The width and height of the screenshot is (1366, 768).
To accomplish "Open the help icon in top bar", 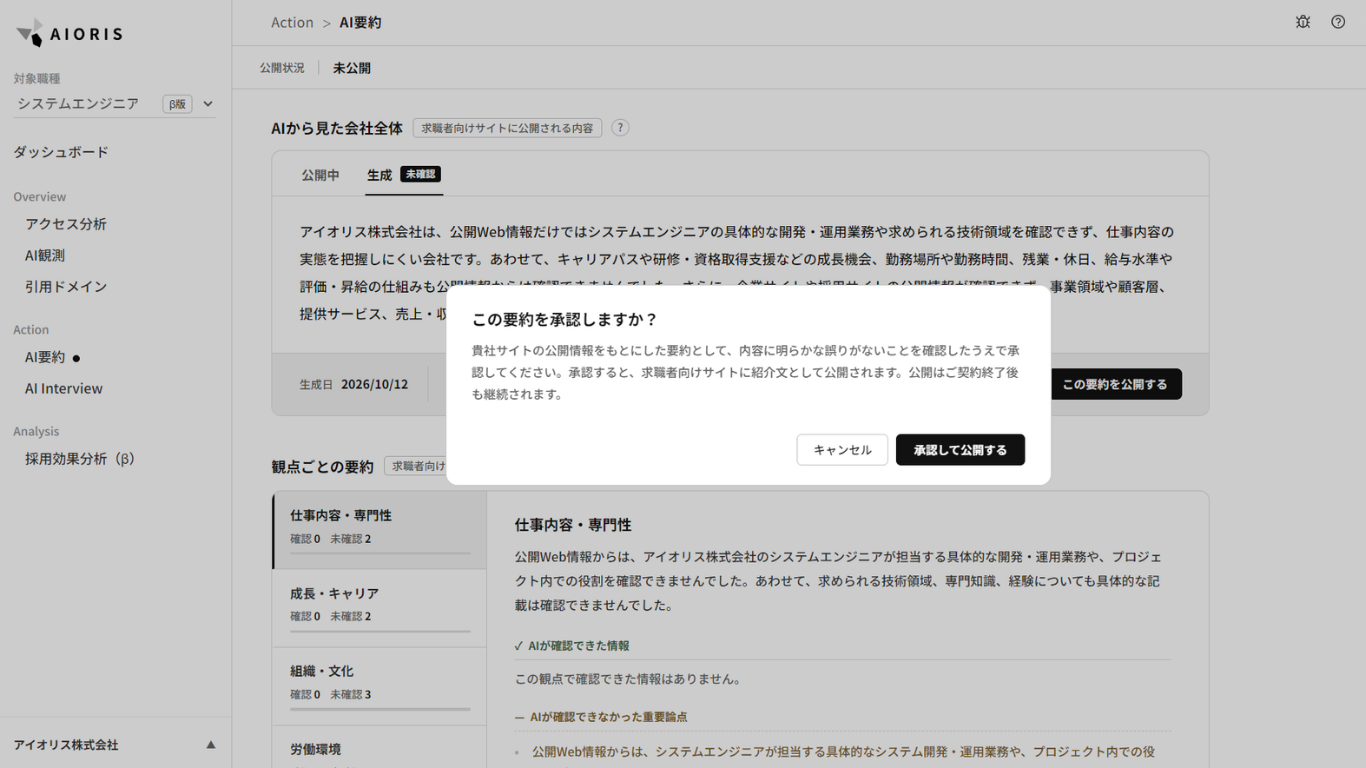I will coord(1338,22).
